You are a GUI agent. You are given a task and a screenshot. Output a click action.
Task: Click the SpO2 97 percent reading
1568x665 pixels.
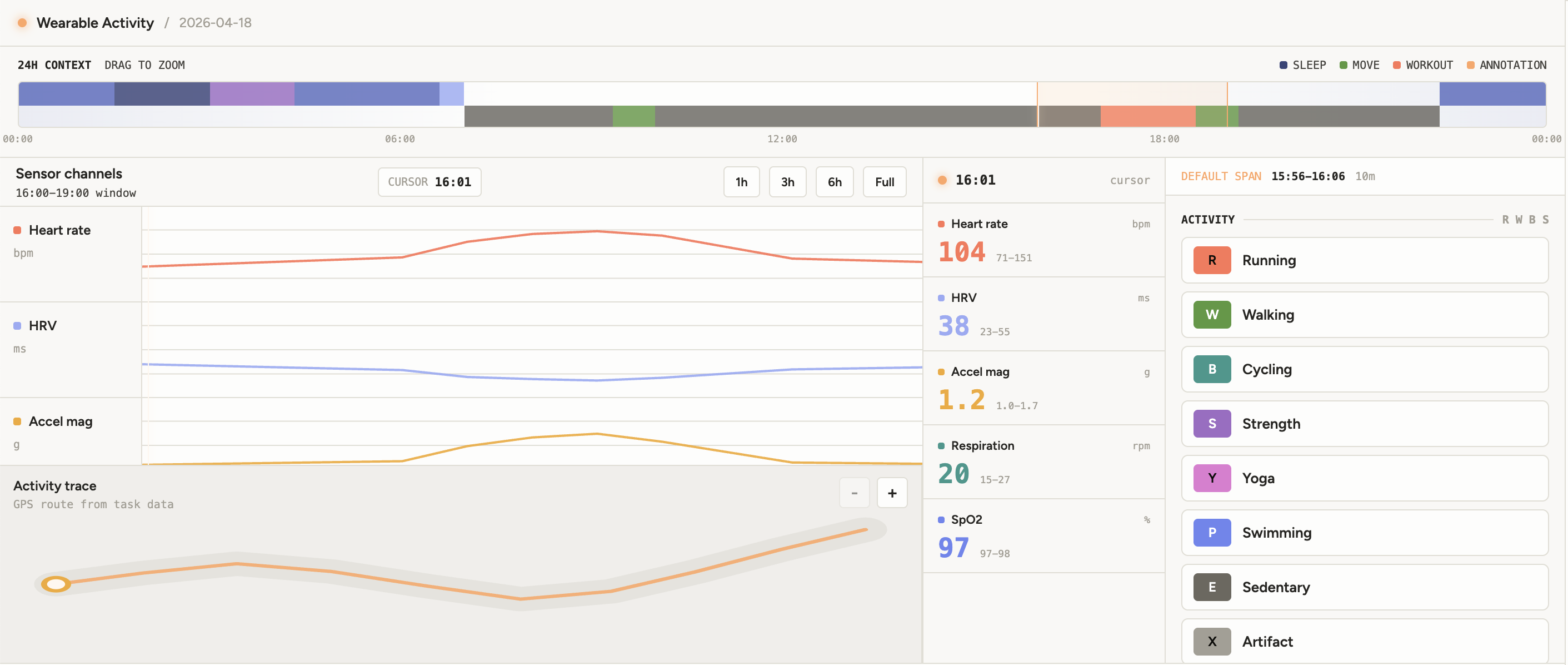[1043, 536]
